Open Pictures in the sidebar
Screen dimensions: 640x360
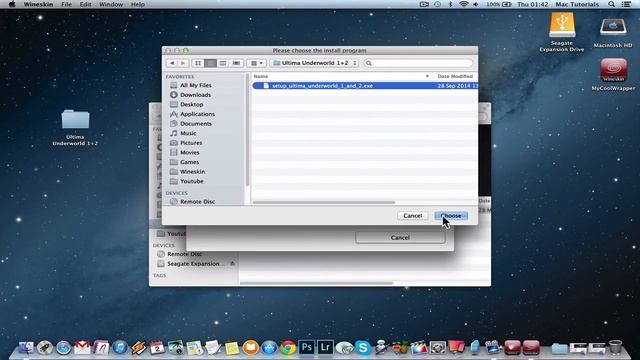pyautogui.click(x=191, y=143)
